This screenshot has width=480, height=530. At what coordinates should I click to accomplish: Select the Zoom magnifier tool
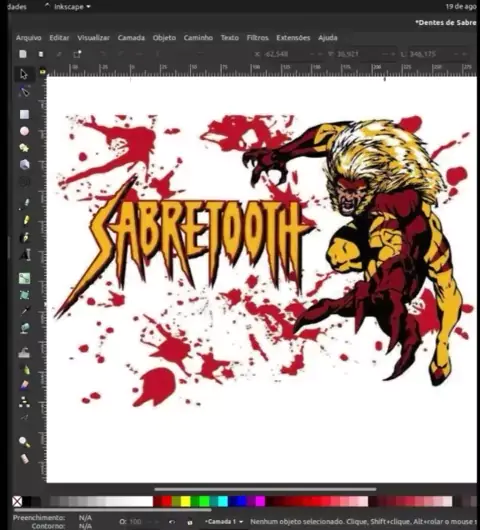point(24,442)
